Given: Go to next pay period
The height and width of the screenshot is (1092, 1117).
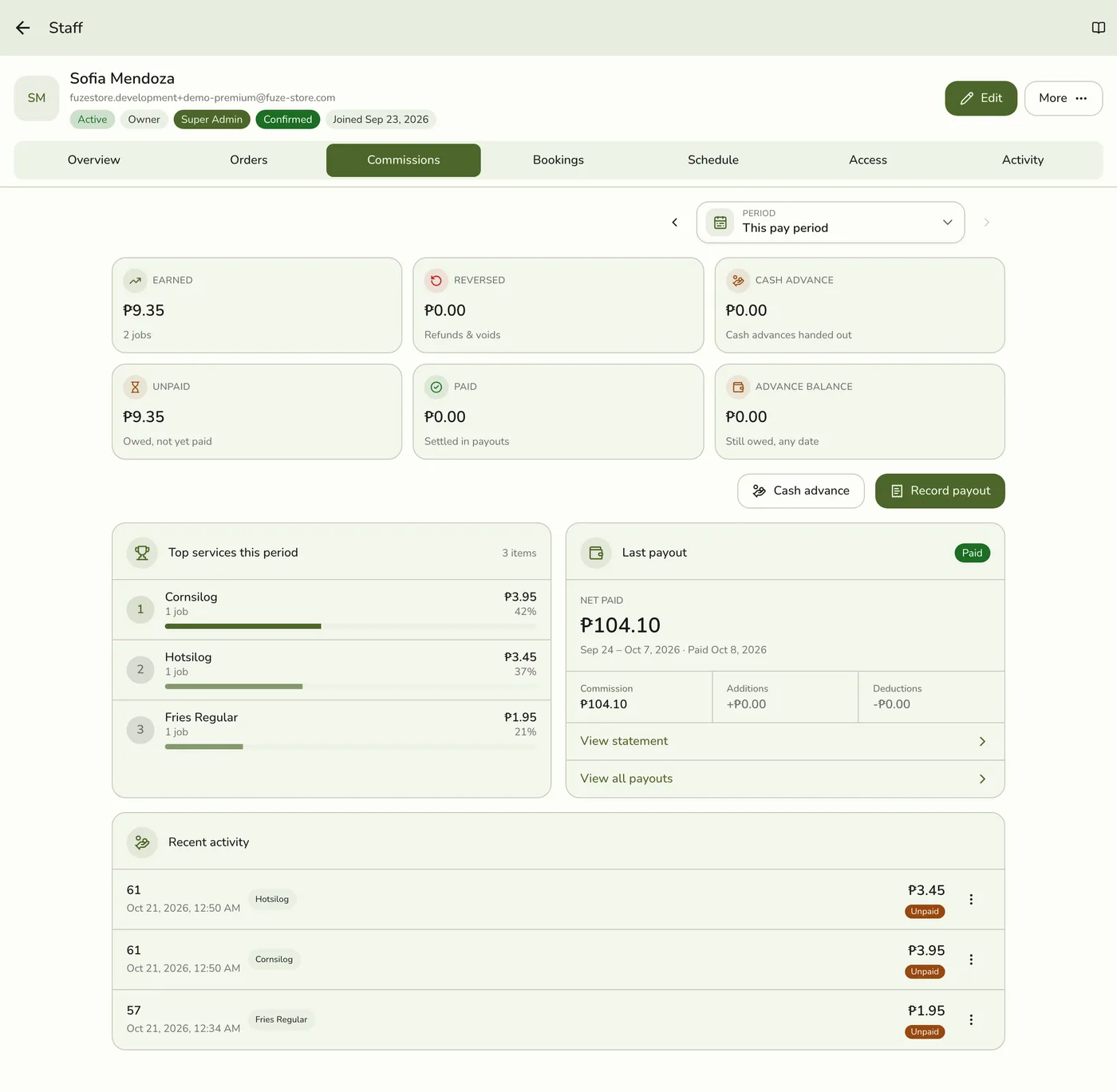Looking at the screenshot, I should click(987, 223).
